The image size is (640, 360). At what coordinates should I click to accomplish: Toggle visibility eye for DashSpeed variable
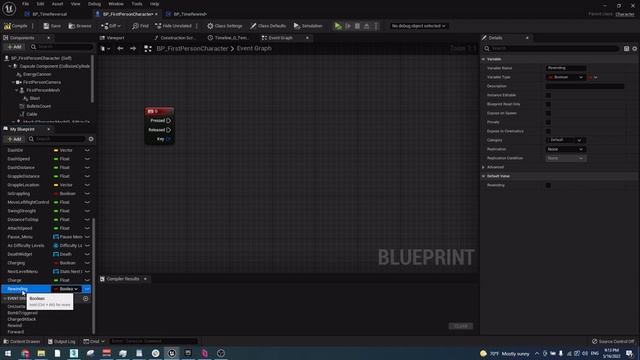point(87,159)
